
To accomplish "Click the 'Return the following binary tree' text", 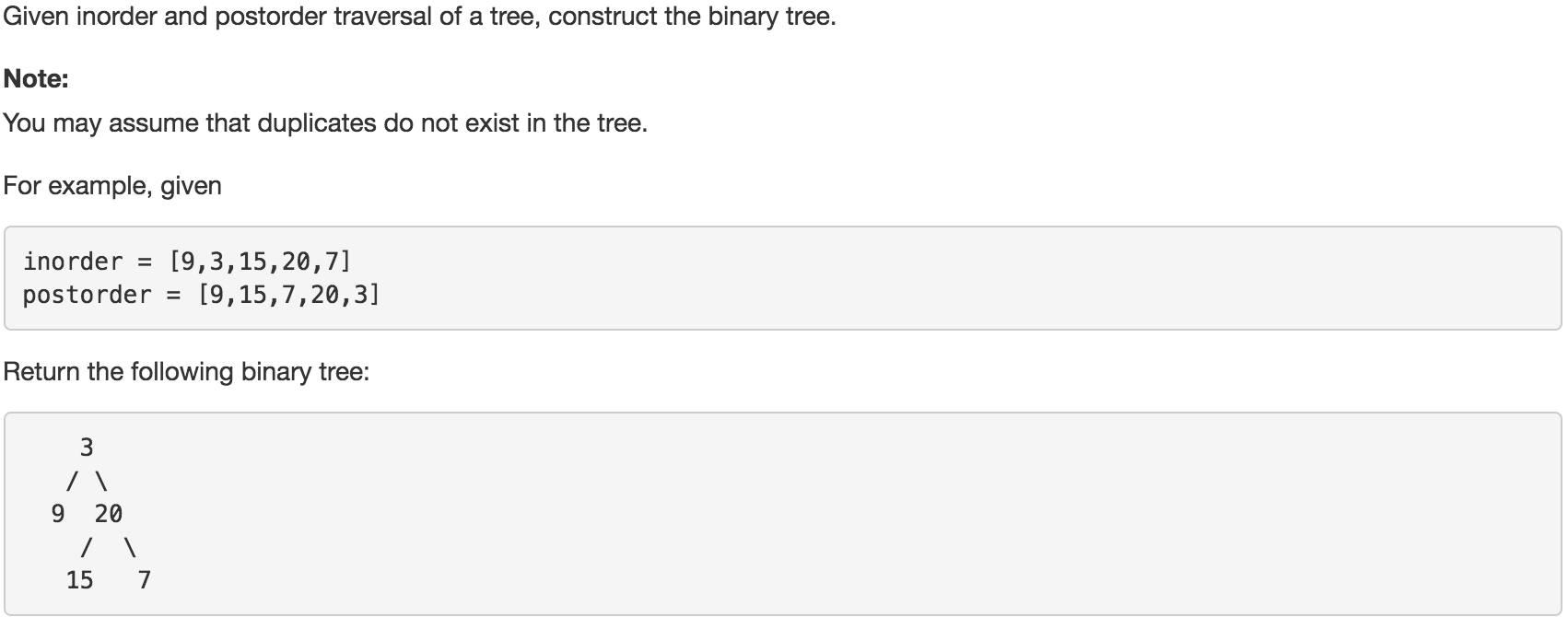I will coord(186,372).
